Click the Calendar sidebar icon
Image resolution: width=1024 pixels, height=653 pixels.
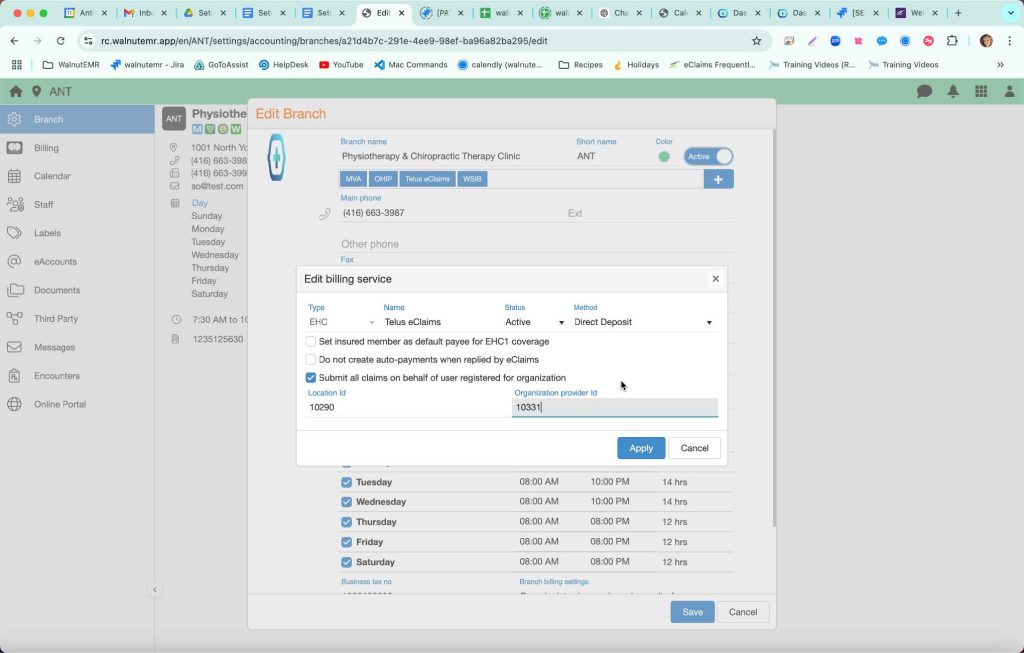tap(14, 176)
